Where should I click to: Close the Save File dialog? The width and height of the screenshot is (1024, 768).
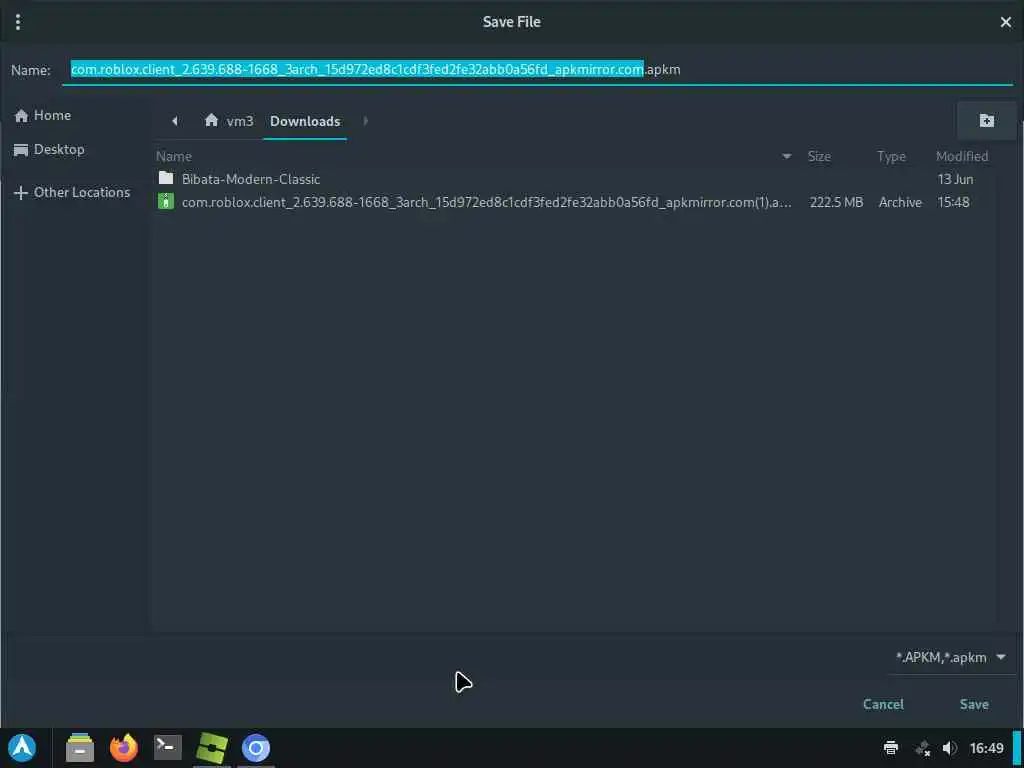[1006, 22]
